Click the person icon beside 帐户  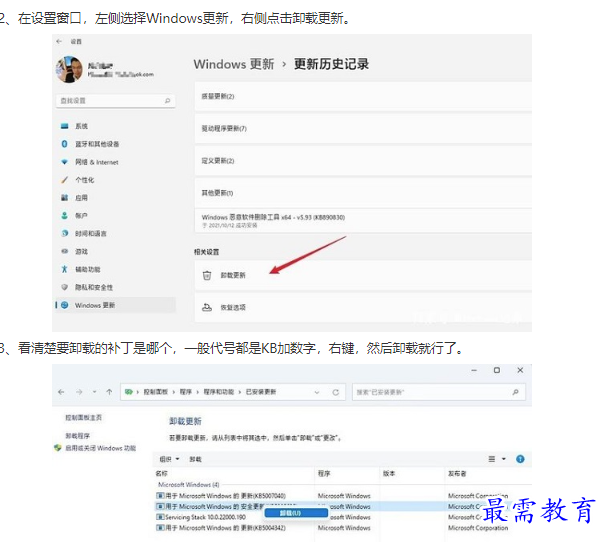pos(64,215)
